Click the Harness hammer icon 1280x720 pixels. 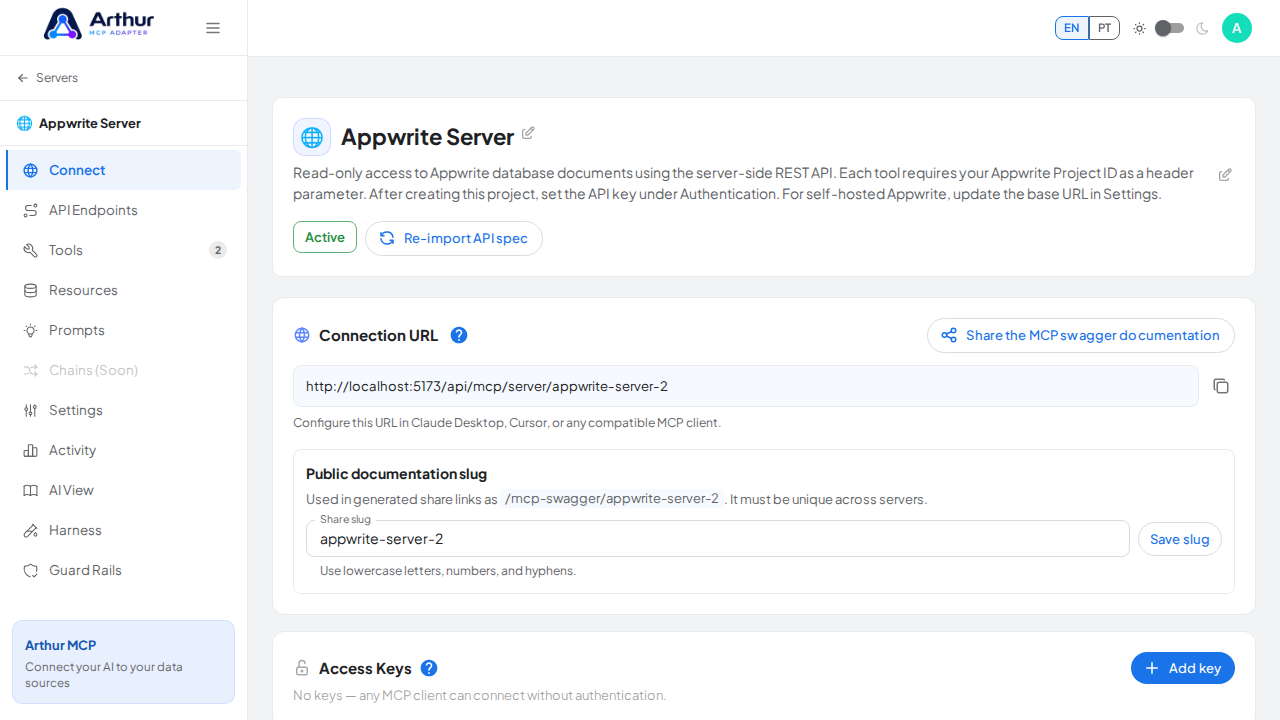[31, 530]
